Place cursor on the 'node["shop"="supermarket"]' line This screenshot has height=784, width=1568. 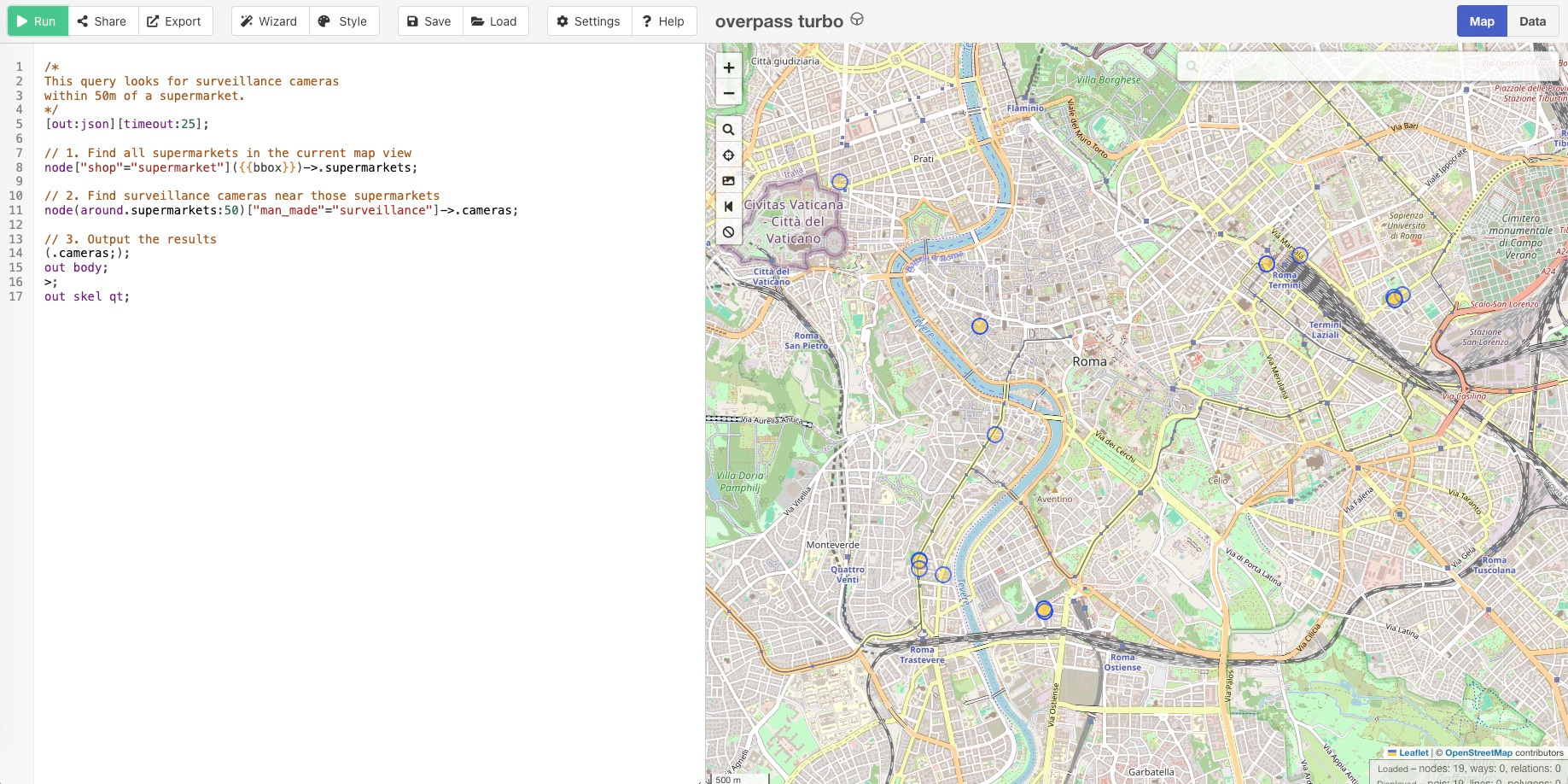231,167
